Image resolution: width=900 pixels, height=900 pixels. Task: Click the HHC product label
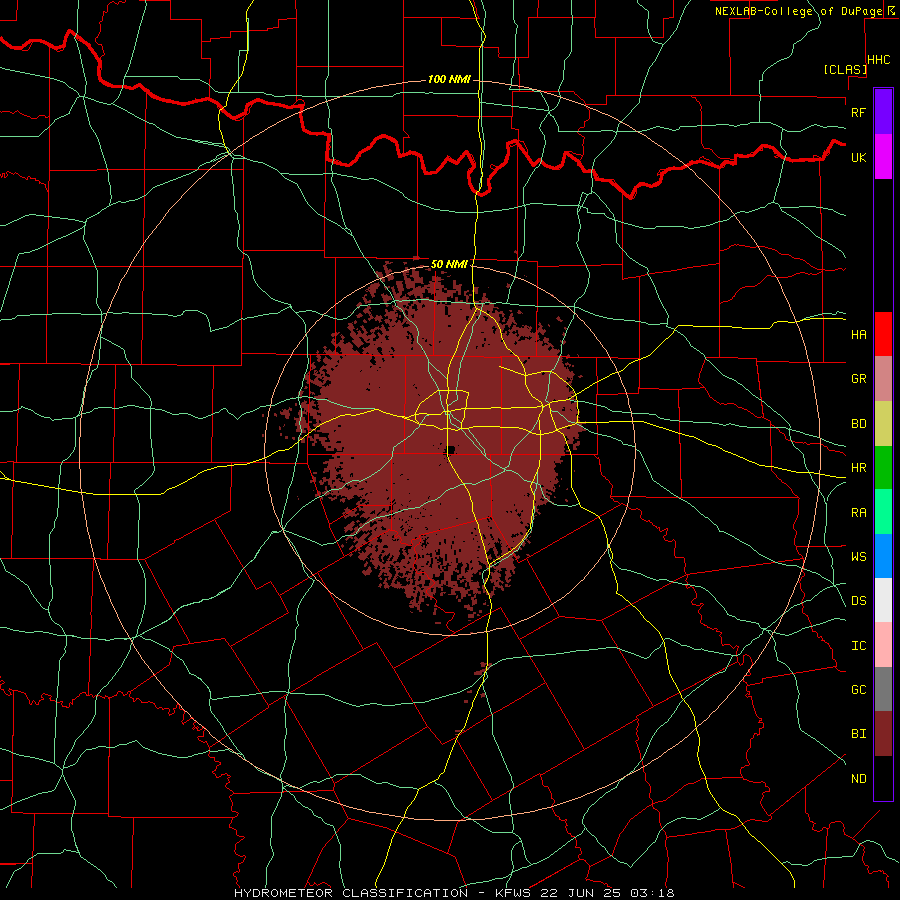(x=879, y=60)
